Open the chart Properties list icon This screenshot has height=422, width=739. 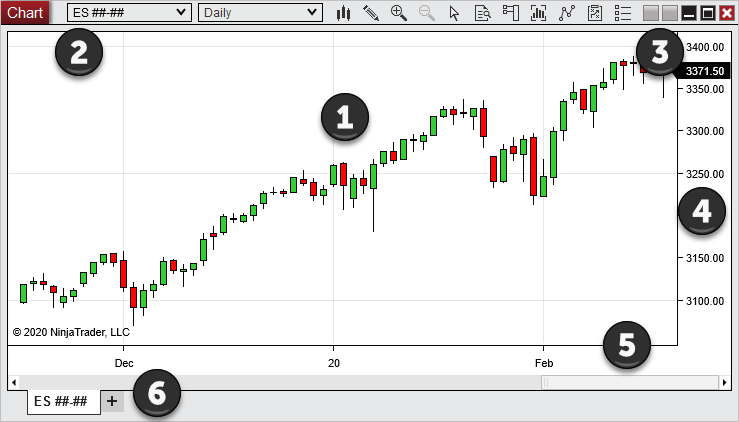pyautogui.click(x=623, y=13)
